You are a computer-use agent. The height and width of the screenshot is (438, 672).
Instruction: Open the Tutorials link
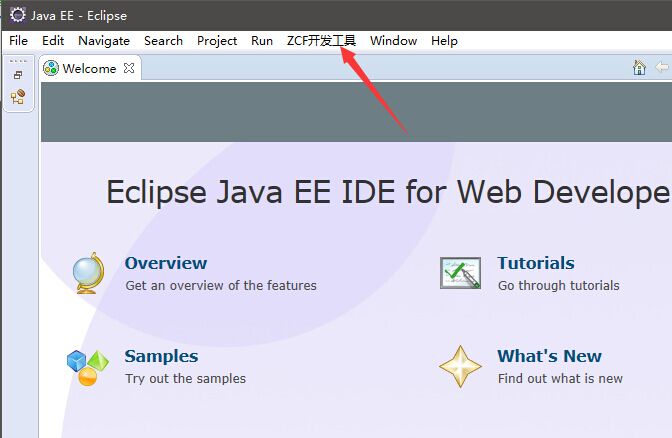pyautogui.click(x=536, y=263)
